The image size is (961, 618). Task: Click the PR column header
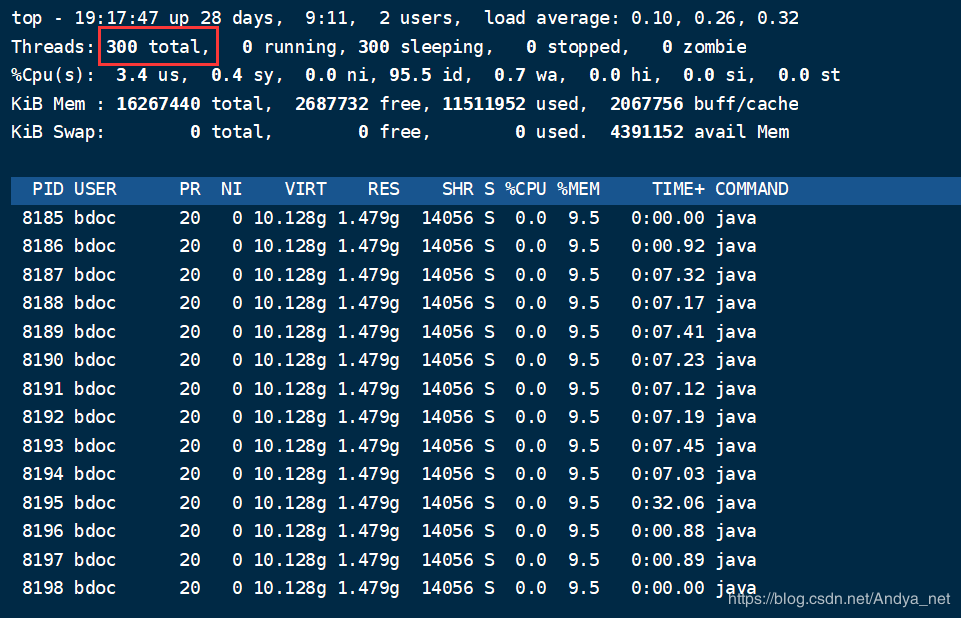(x=190, y=189)
